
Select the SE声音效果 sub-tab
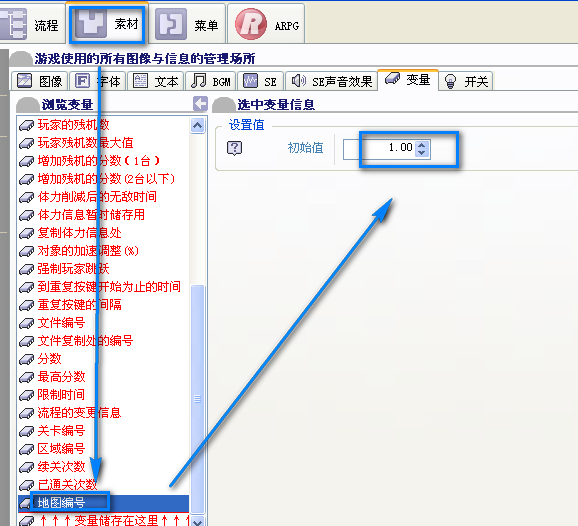pyautogui.click(x=331, y=81)
